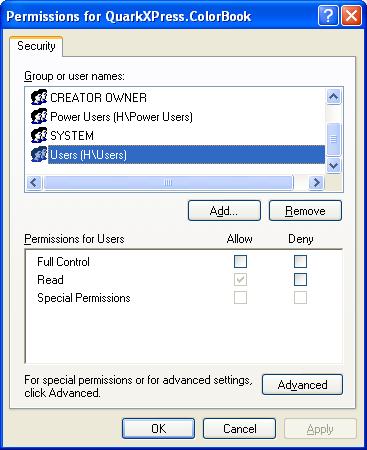This screenshot has width=367, height=450.
Task: Click the horizontal scroll left arrow
Action: click(34, 182)
